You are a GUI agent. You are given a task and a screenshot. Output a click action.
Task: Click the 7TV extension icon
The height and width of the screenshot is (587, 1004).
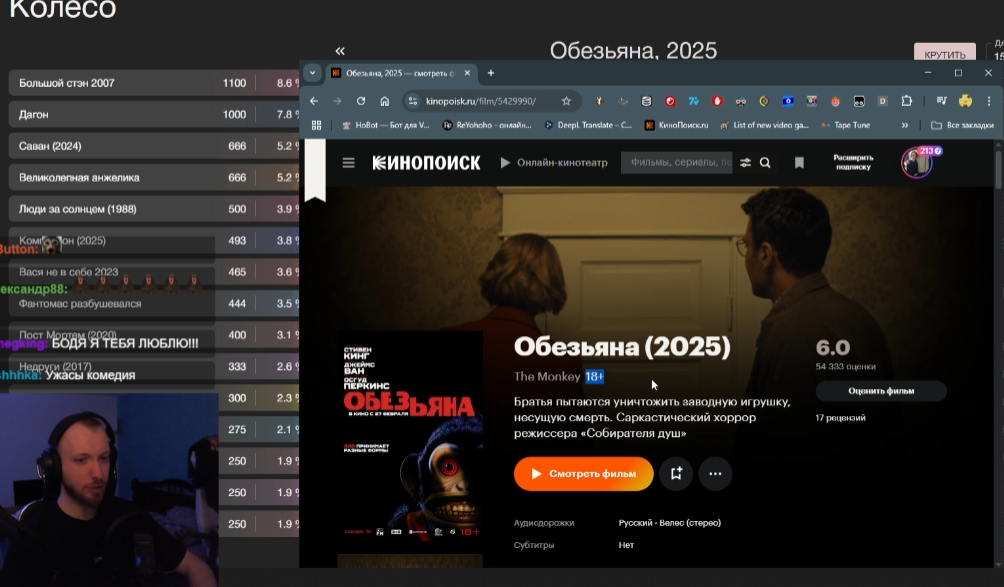click(x=693, y=101)
